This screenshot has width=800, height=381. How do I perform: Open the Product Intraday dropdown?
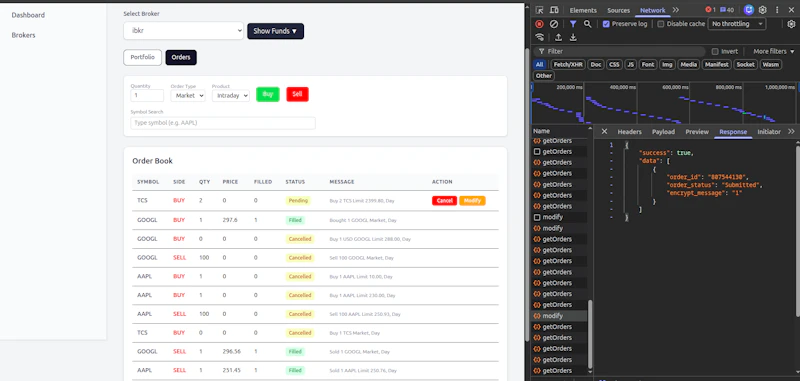pos(231,95)
